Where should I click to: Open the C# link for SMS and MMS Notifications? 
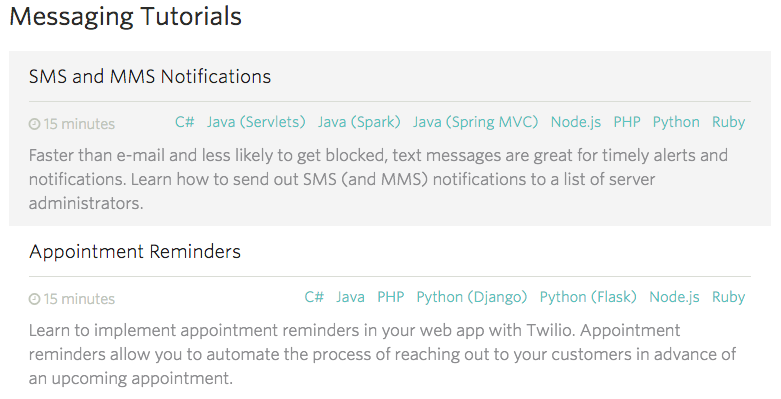point(185,122)
